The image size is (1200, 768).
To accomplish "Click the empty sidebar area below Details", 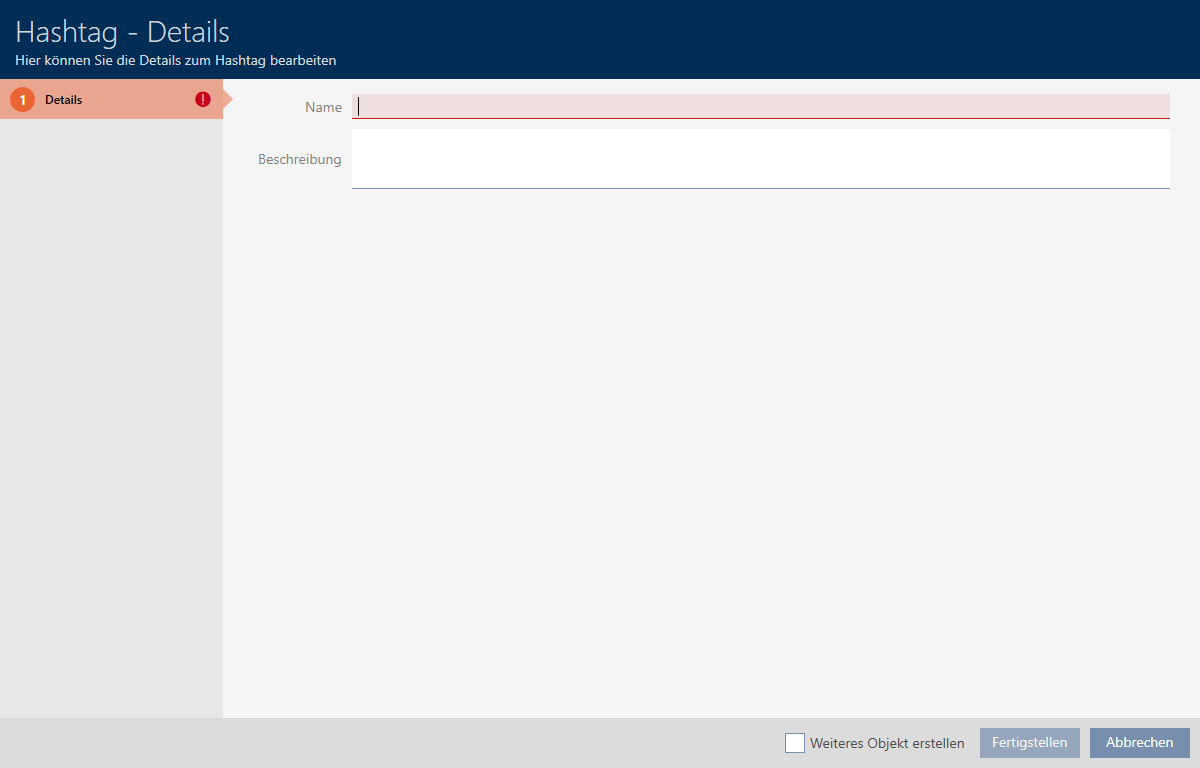I will click(110, 400).
